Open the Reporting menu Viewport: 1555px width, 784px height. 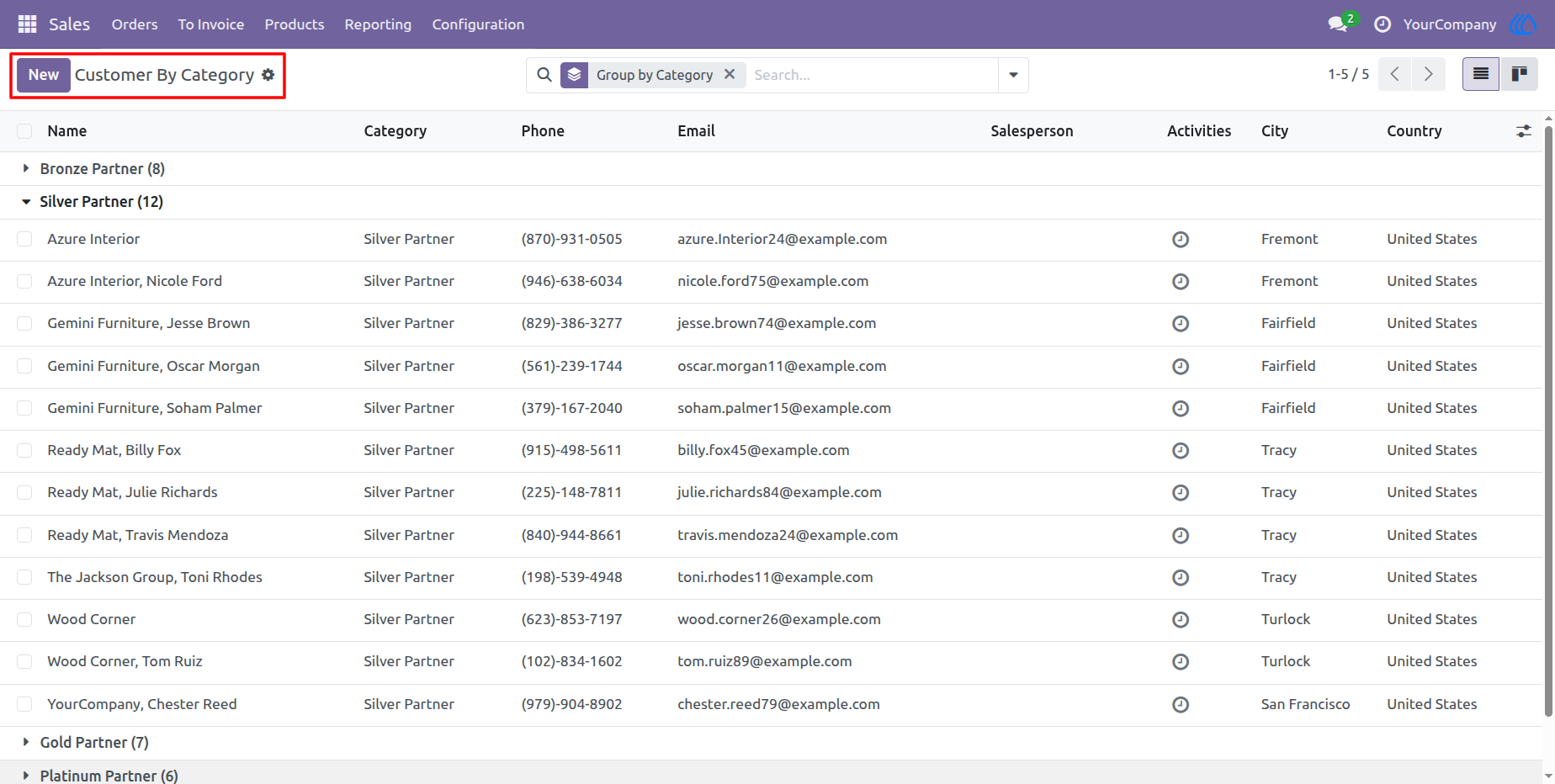pos(378,24)
